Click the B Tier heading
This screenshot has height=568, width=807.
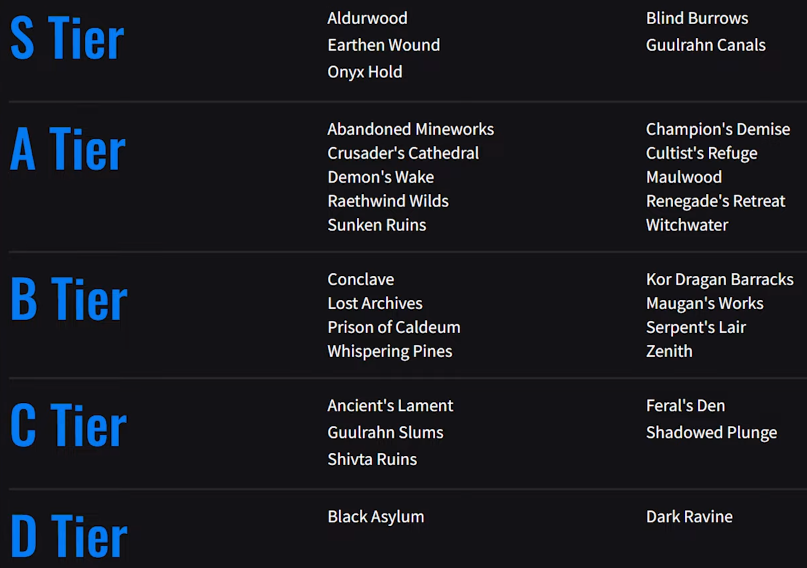tap(68, 299)
